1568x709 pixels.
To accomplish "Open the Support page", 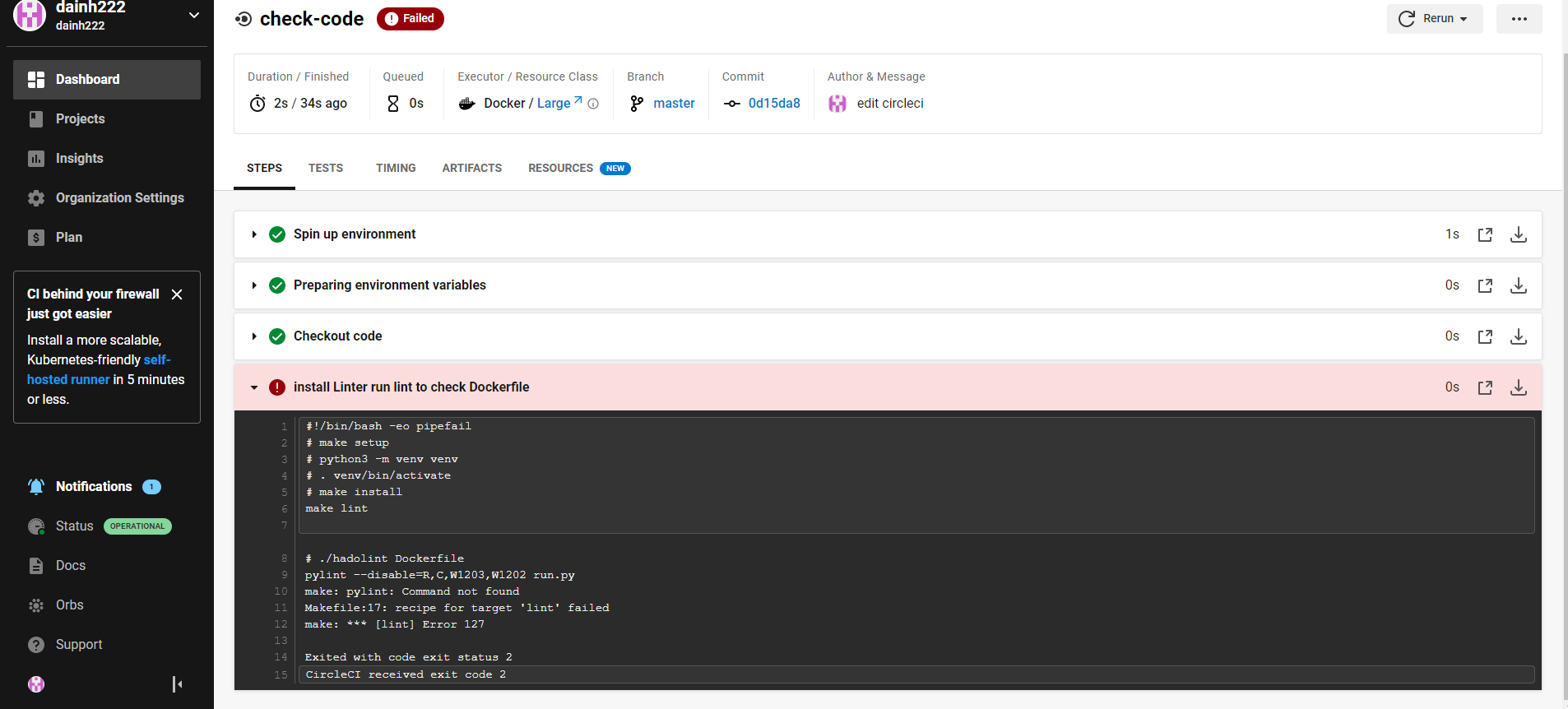I will (79, 645).
